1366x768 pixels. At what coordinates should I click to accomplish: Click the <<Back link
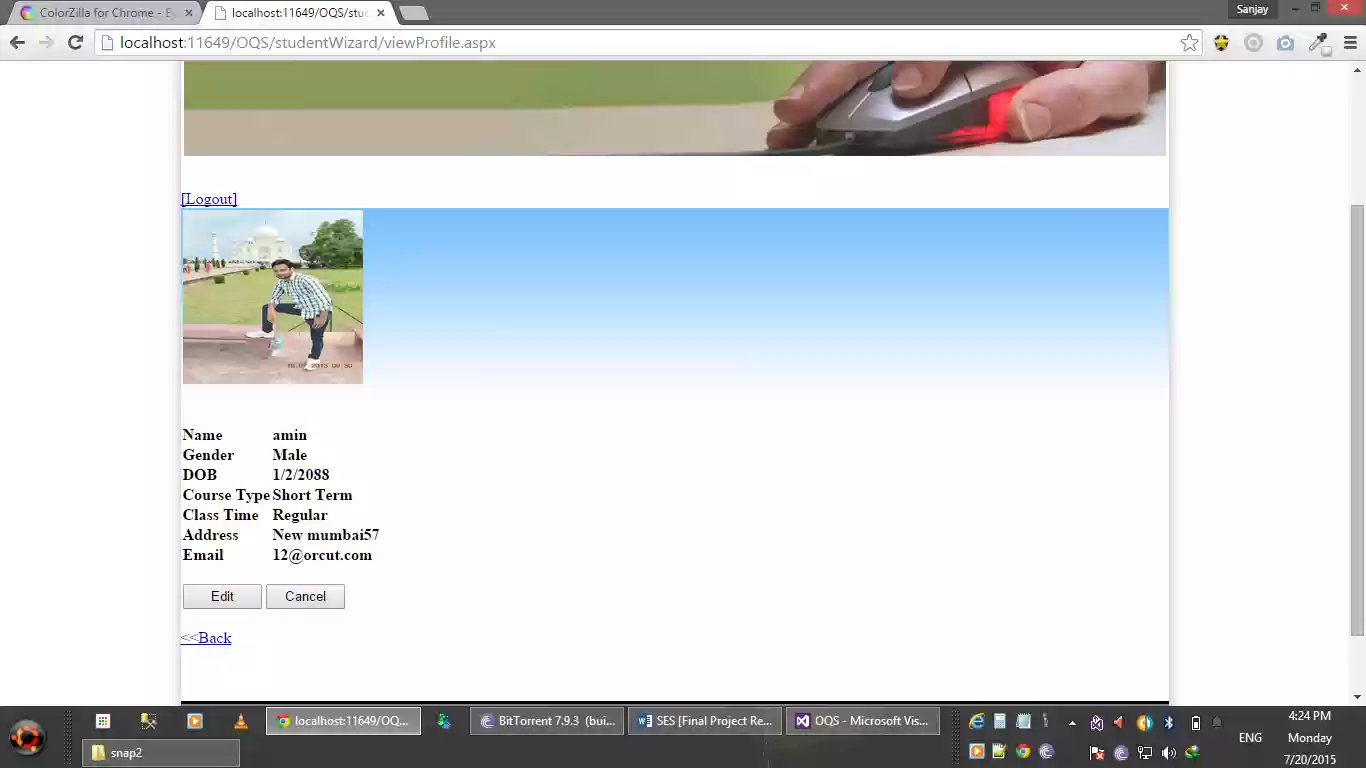coord(206,637)
